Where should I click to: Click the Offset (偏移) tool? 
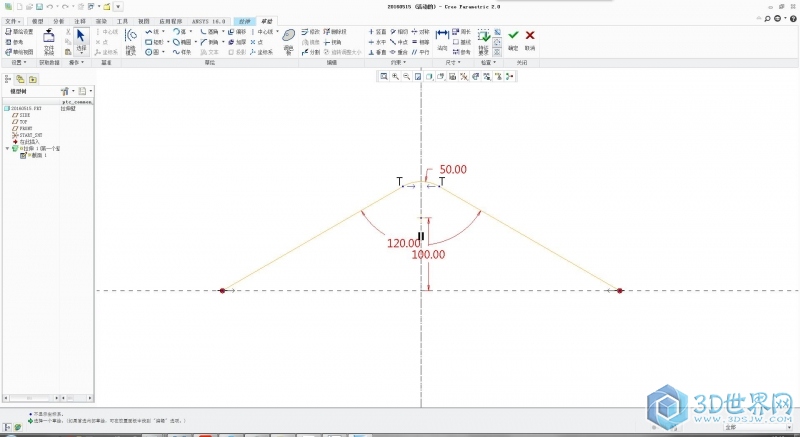coord(237,32)
